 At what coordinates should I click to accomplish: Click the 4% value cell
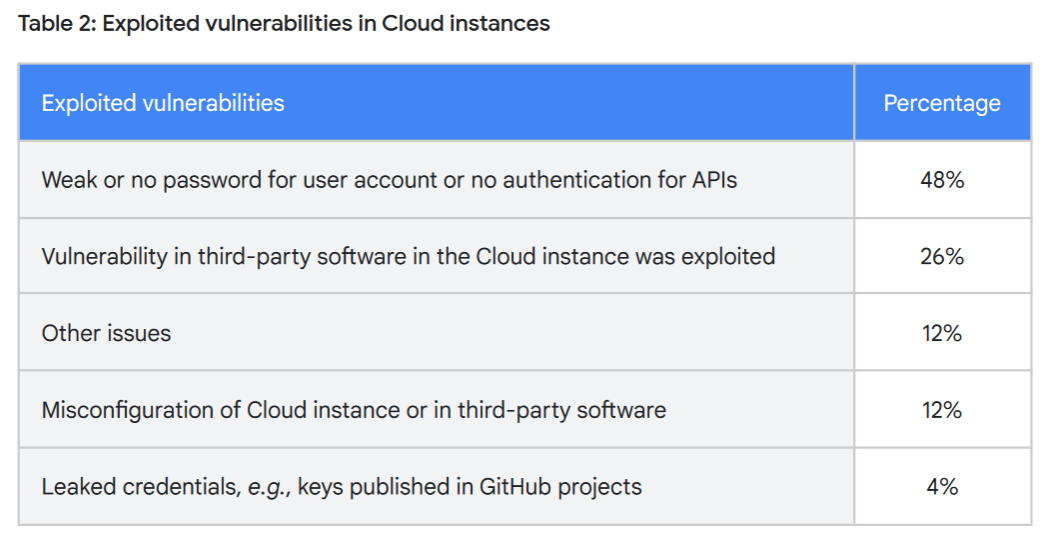(942, 487)
